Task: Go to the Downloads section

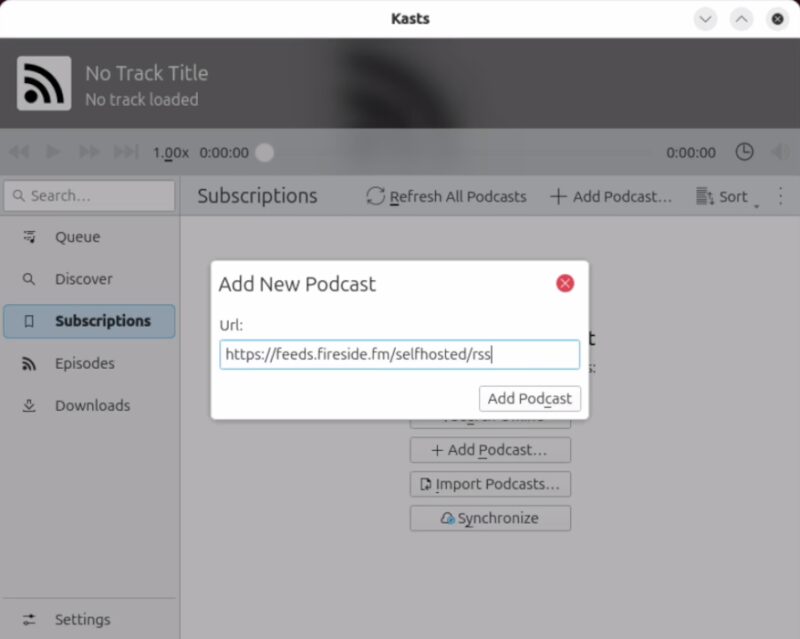Action: point(92,405)
